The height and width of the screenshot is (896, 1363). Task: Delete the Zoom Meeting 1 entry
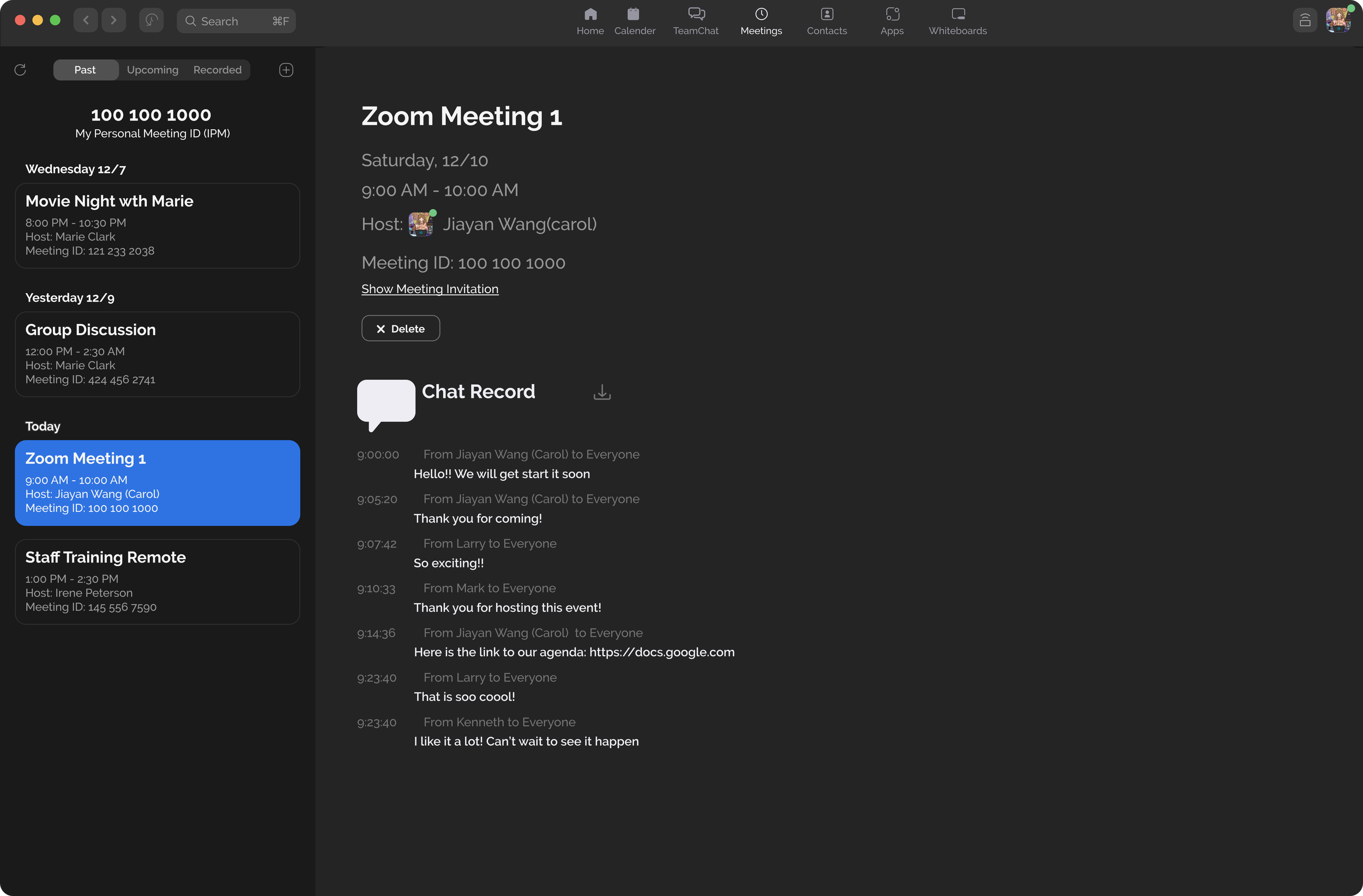400,329
